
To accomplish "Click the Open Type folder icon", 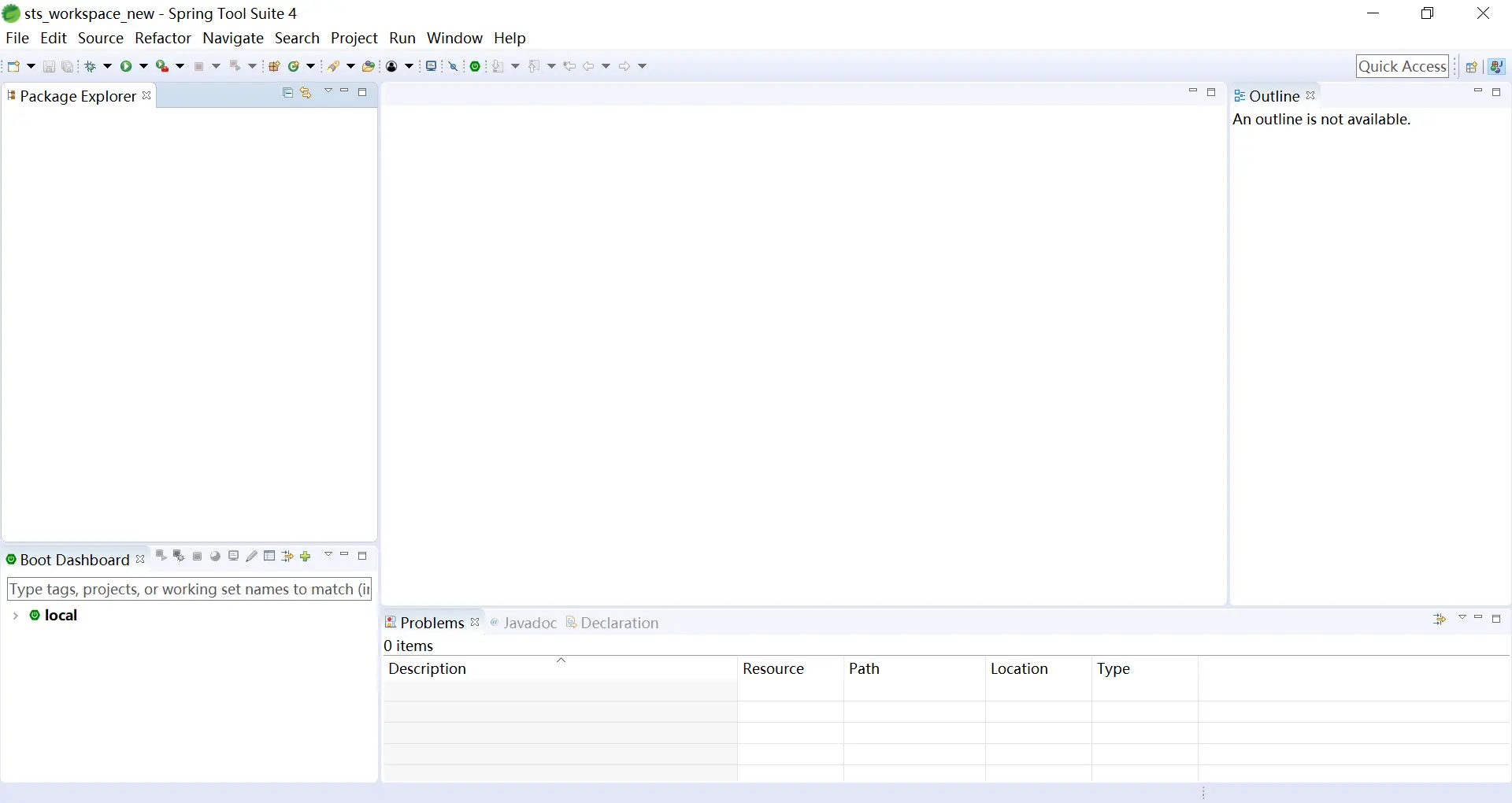I will 369,66.
